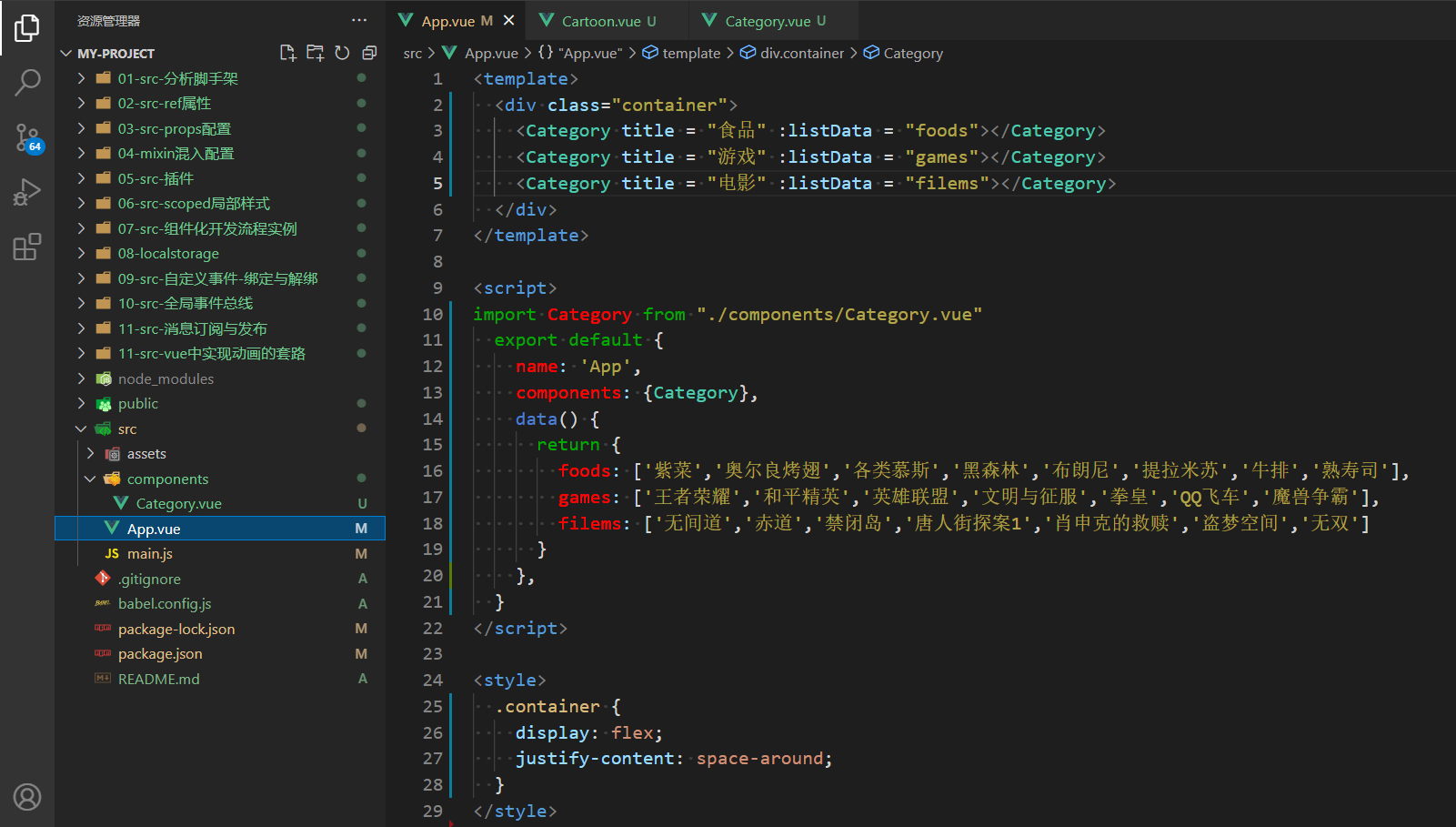The image size is (1456, 827).
Task: Open the Explorer view in activity bar
Action: (x=27, y=28)
